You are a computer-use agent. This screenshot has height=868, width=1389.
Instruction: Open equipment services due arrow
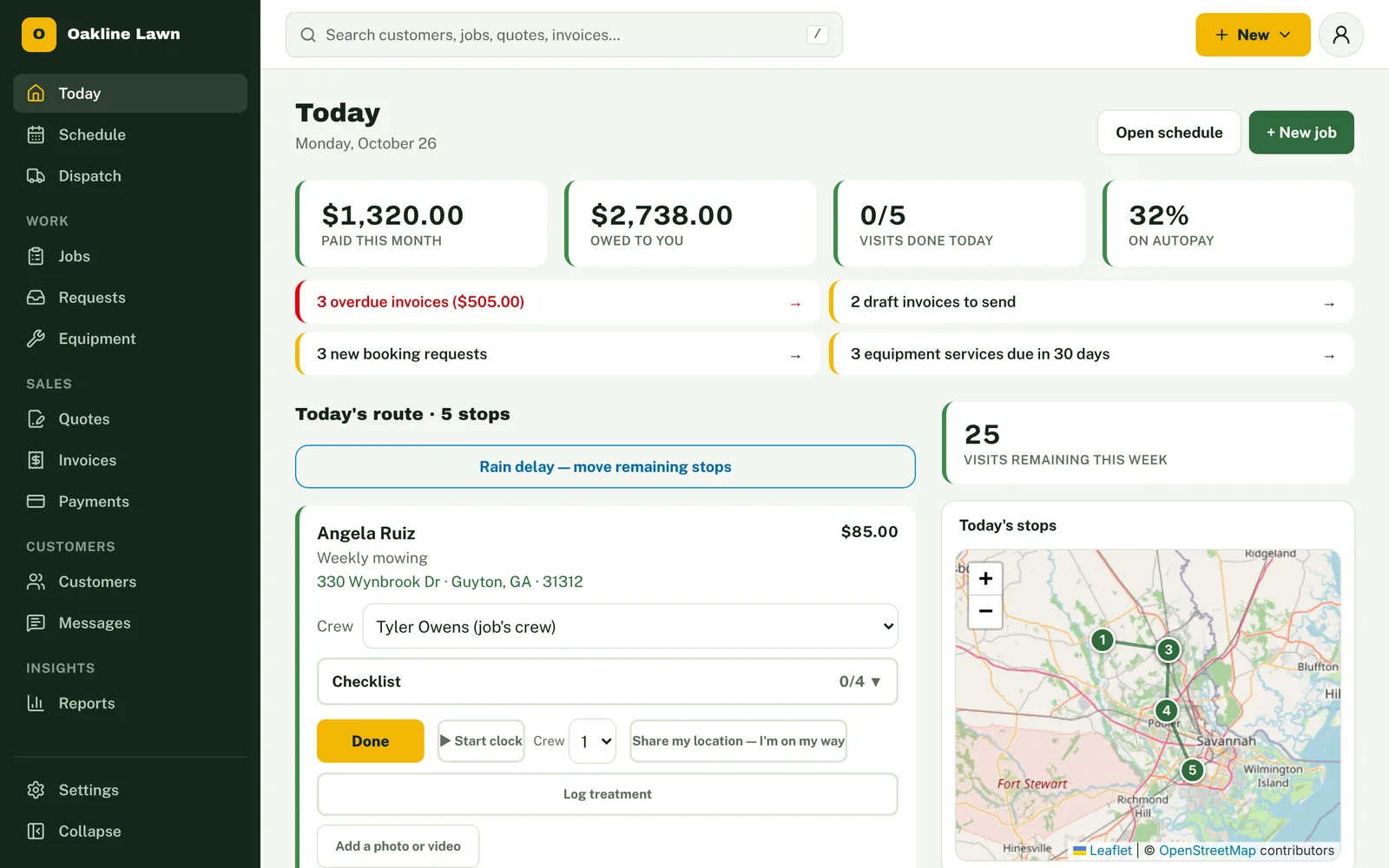tap(1329, 356)
